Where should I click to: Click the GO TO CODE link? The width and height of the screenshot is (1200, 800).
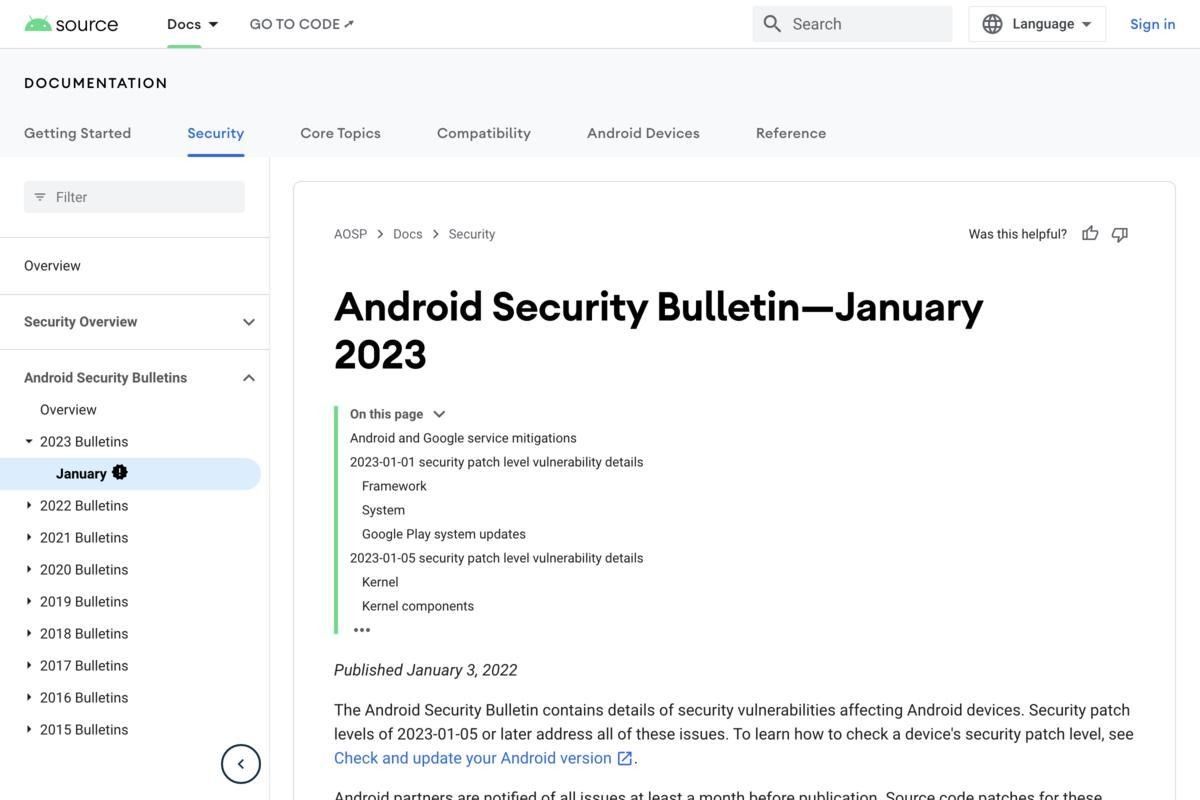(x=302, y=24)
